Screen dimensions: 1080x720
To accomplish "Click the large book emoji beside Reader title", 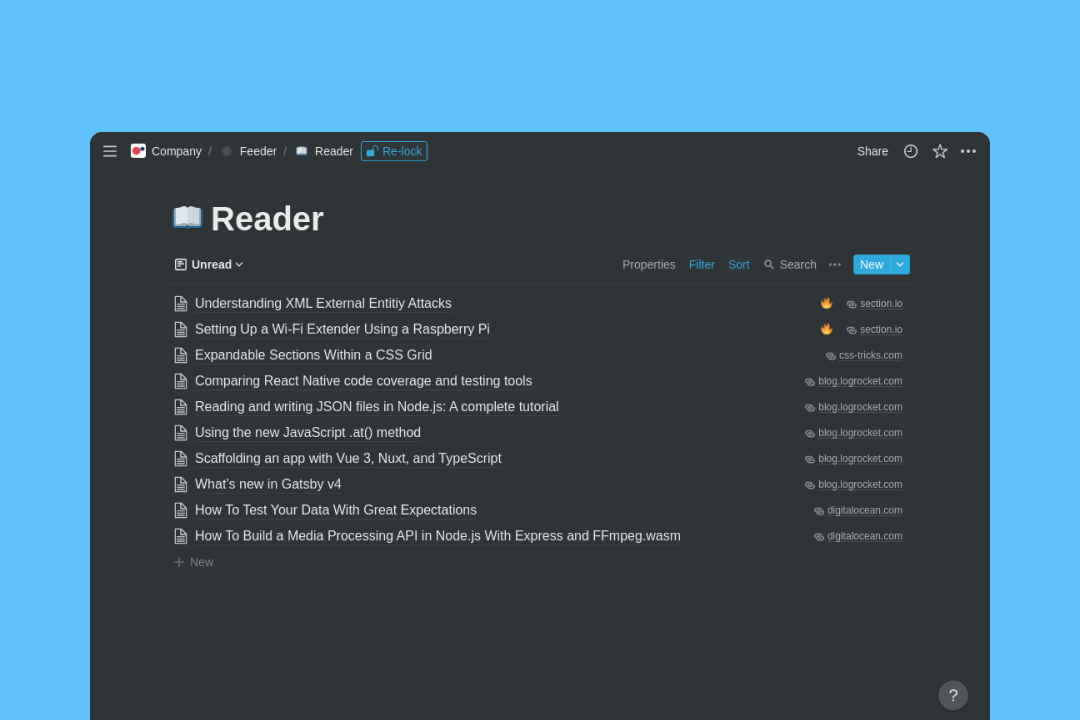I will click(x=187, y=218).
